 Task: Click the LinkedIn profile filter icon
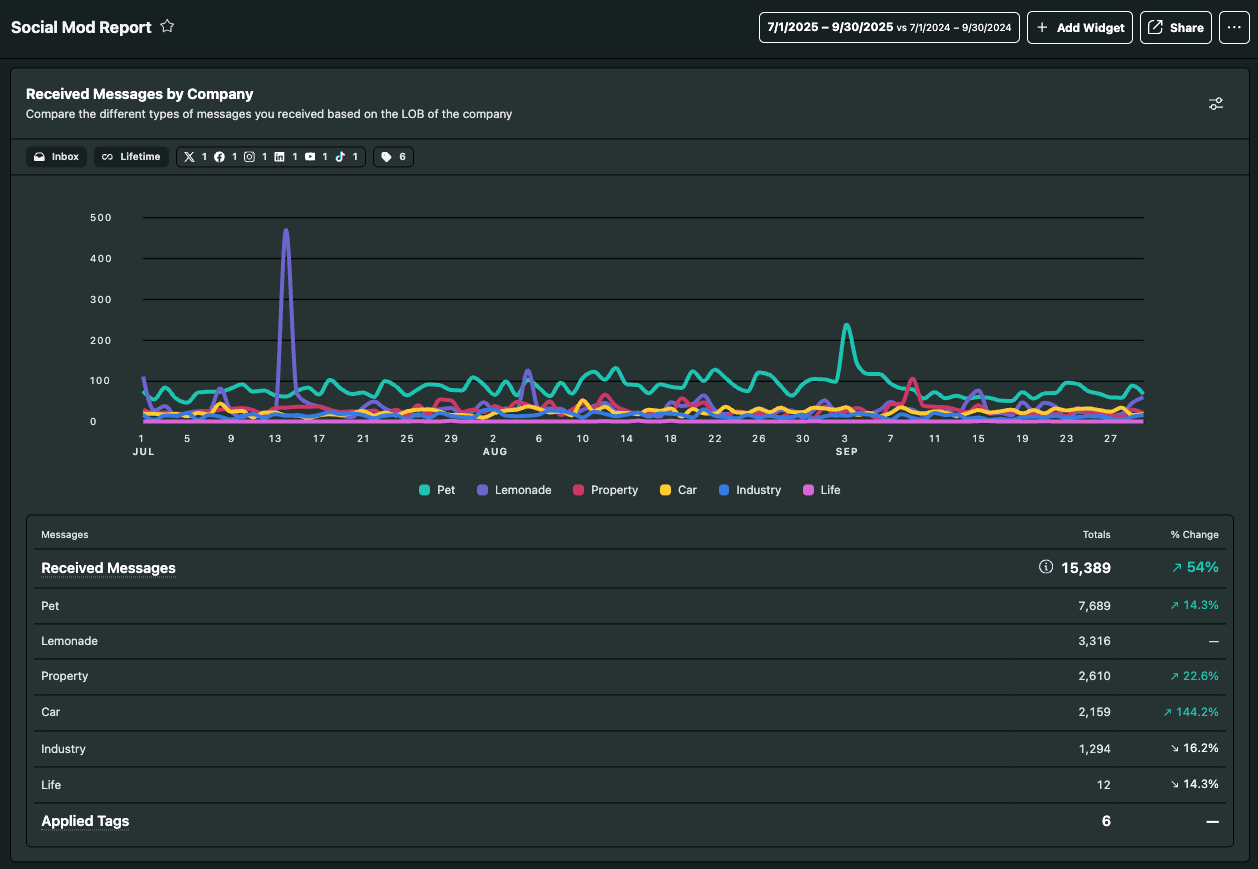(279, 157)
